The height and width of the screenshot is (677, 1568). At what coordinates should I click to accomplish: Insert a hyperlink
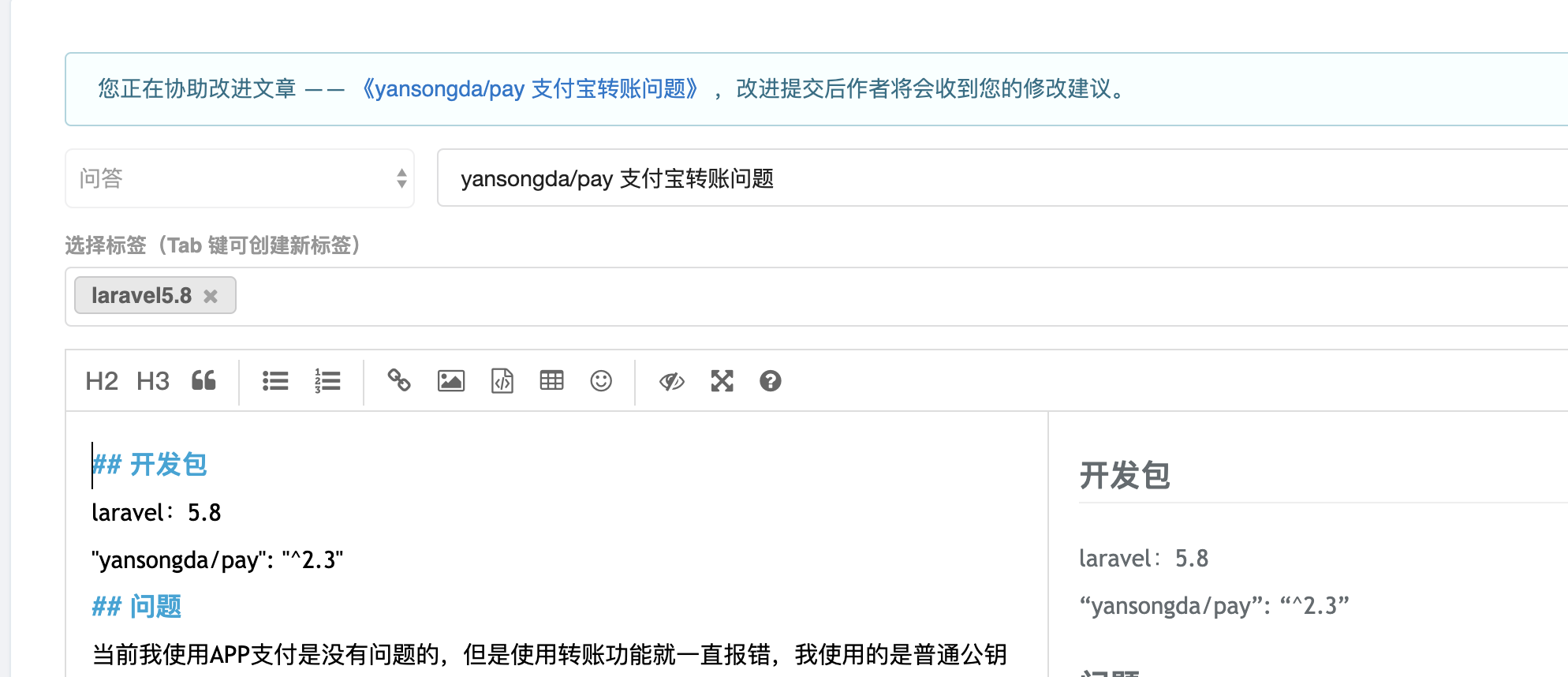[x=399, y=380]
